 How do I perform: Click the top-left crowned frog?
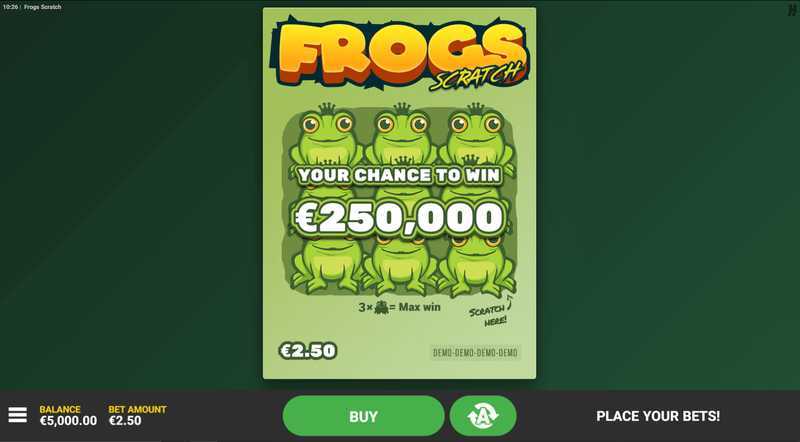pos(327,134)
